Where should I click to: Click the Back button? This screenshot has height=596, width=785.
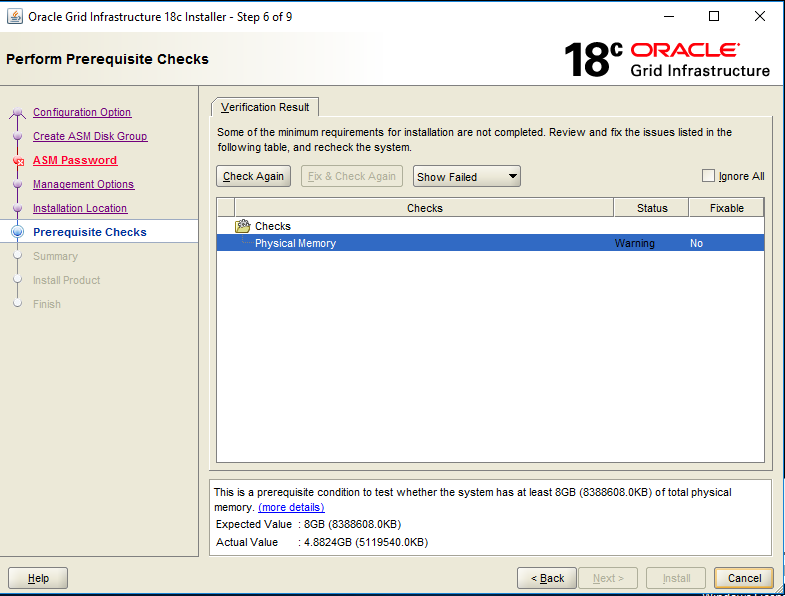click(x=547, y=578)
